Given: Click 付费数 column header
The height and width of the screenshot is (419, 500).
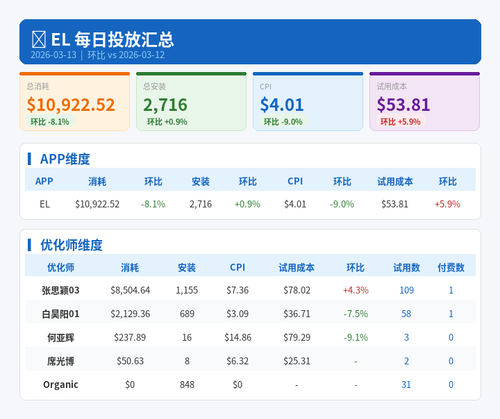Looking at the screenshot, I should coord(451,267).
